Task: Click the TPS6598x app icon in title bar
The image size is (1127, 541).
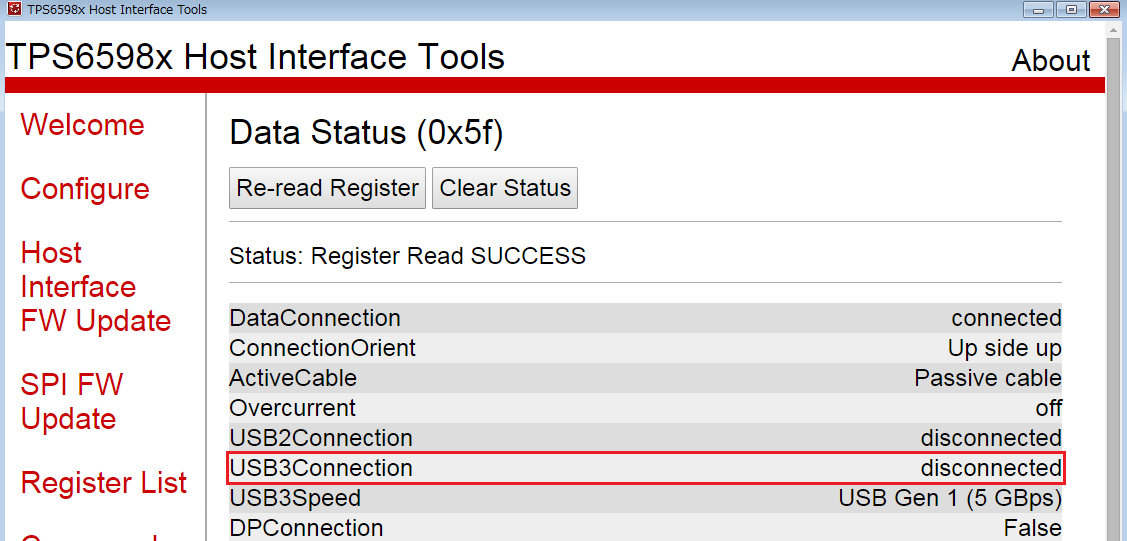Action: [x=14, y=9]
